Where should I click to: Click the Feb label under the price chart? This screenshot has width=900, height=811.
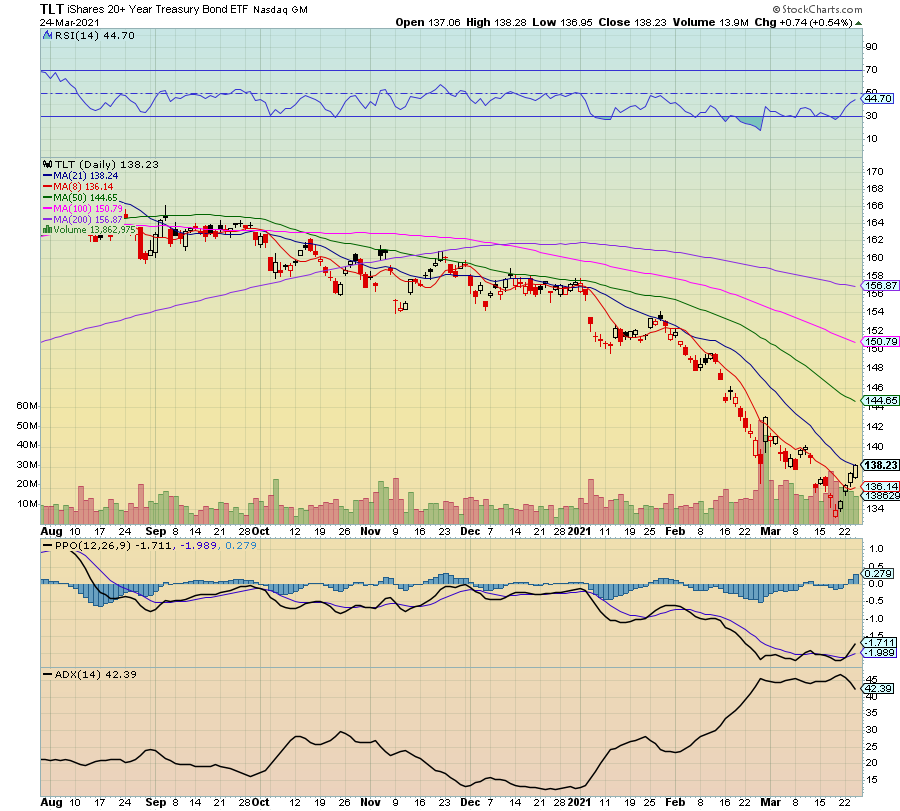[675, 531]
